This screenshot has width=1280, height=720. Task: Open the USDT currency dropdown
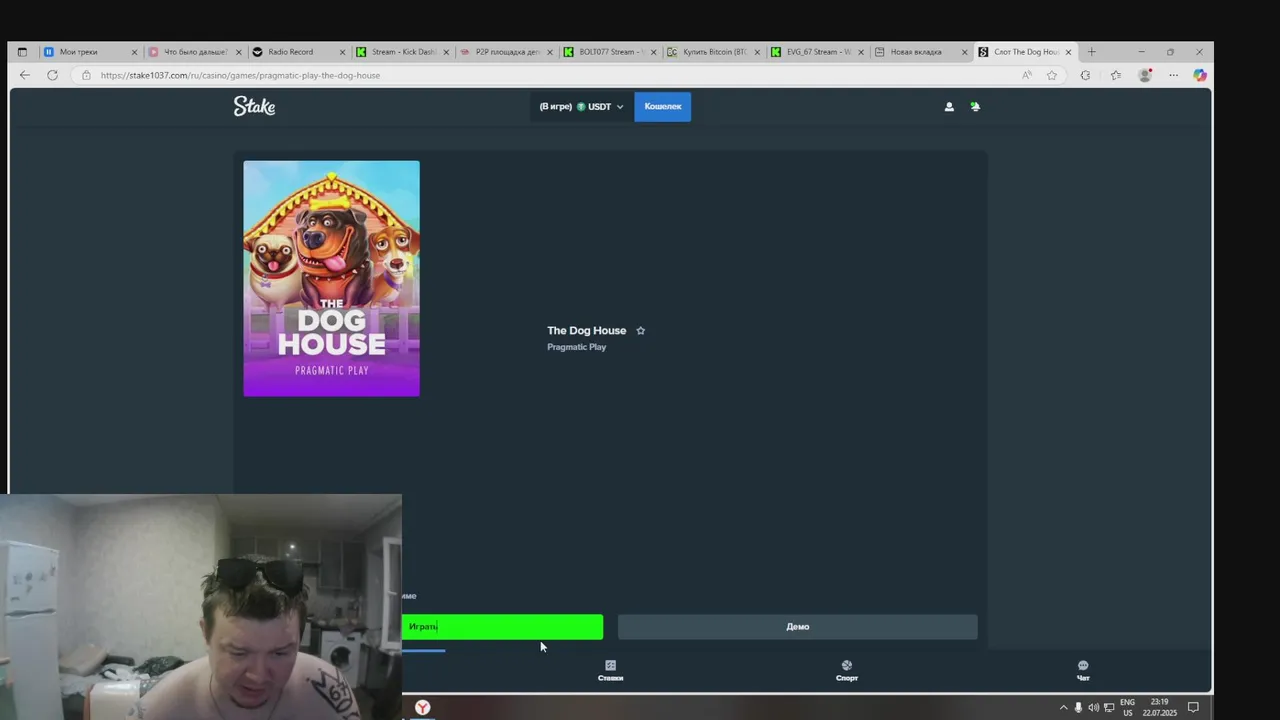coord(581,107)
